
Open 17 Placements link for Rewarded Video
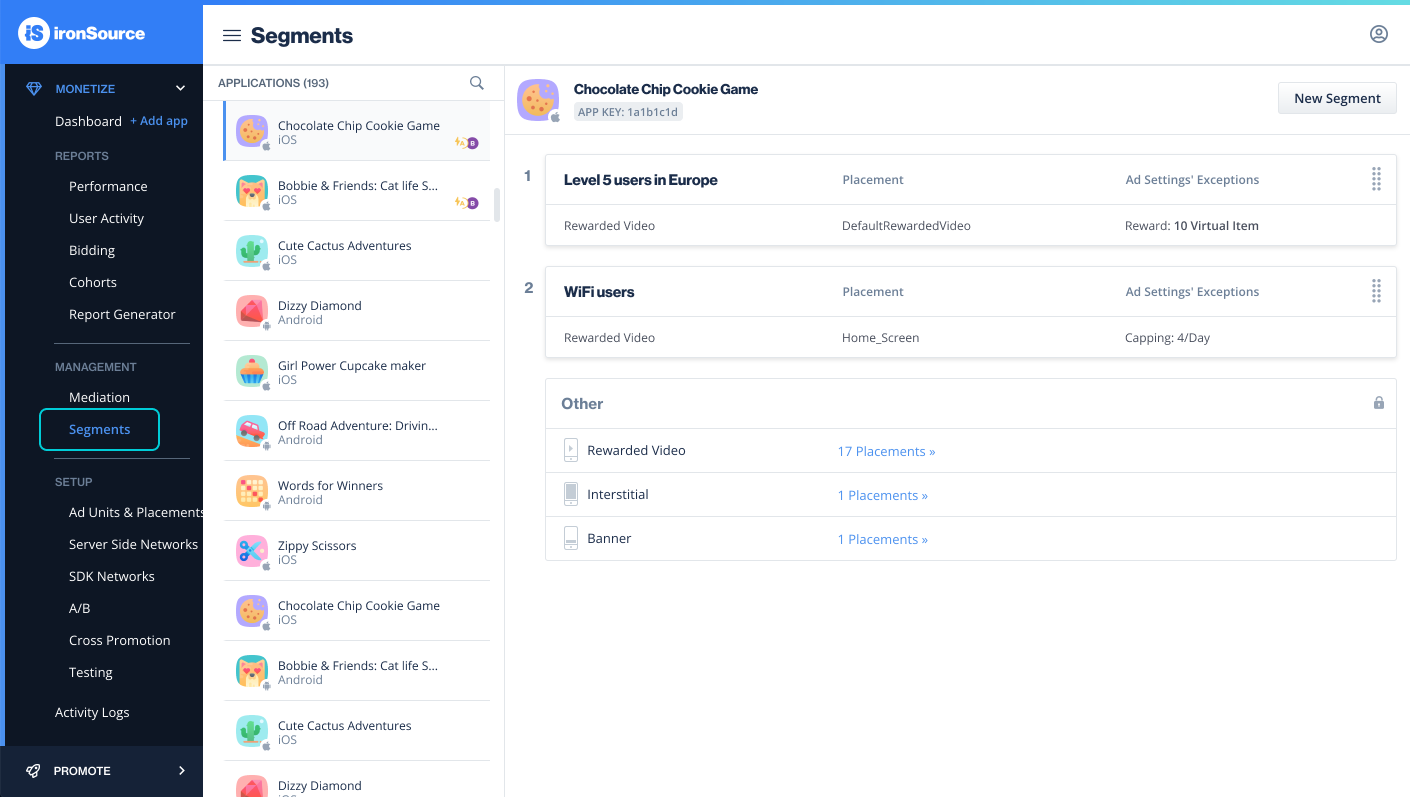[886, 451]
